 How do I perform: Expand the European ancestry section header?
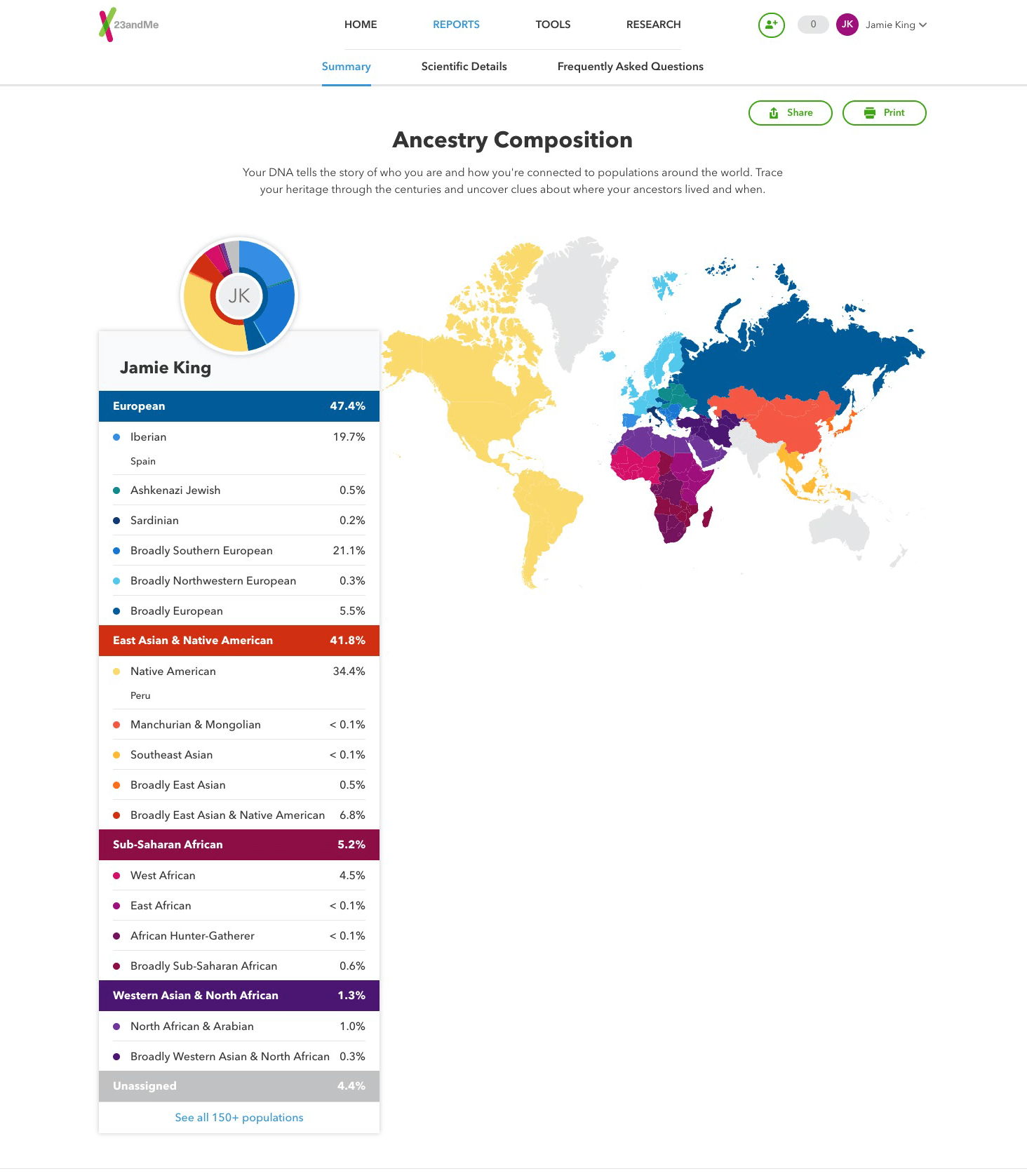click(x=239, y=406)
